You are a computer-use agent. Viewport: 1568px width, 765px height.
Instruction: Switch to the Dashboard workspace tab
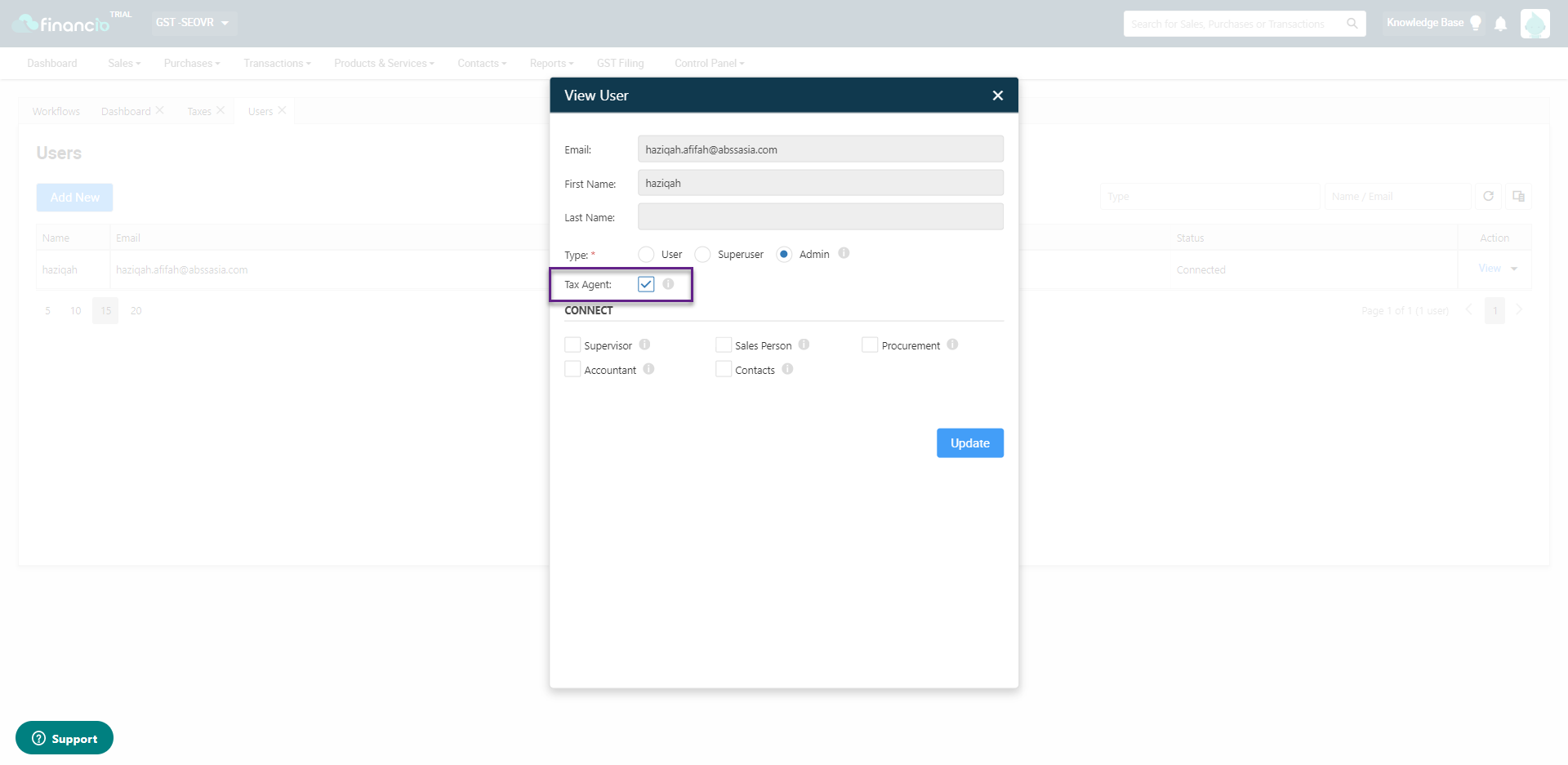click(126, 111)
